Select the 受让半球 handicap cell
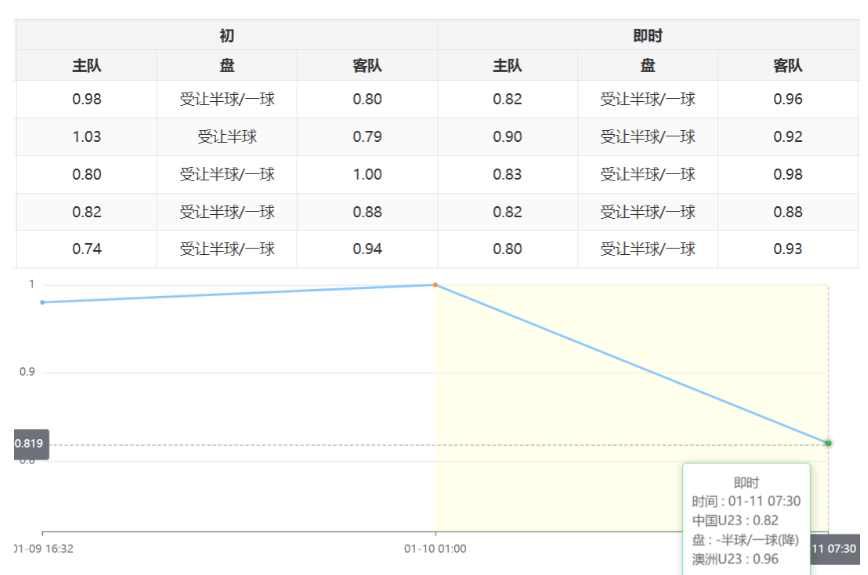Viewport: 868px width, 575px height. pyautogui.click(x=227, y=137)
